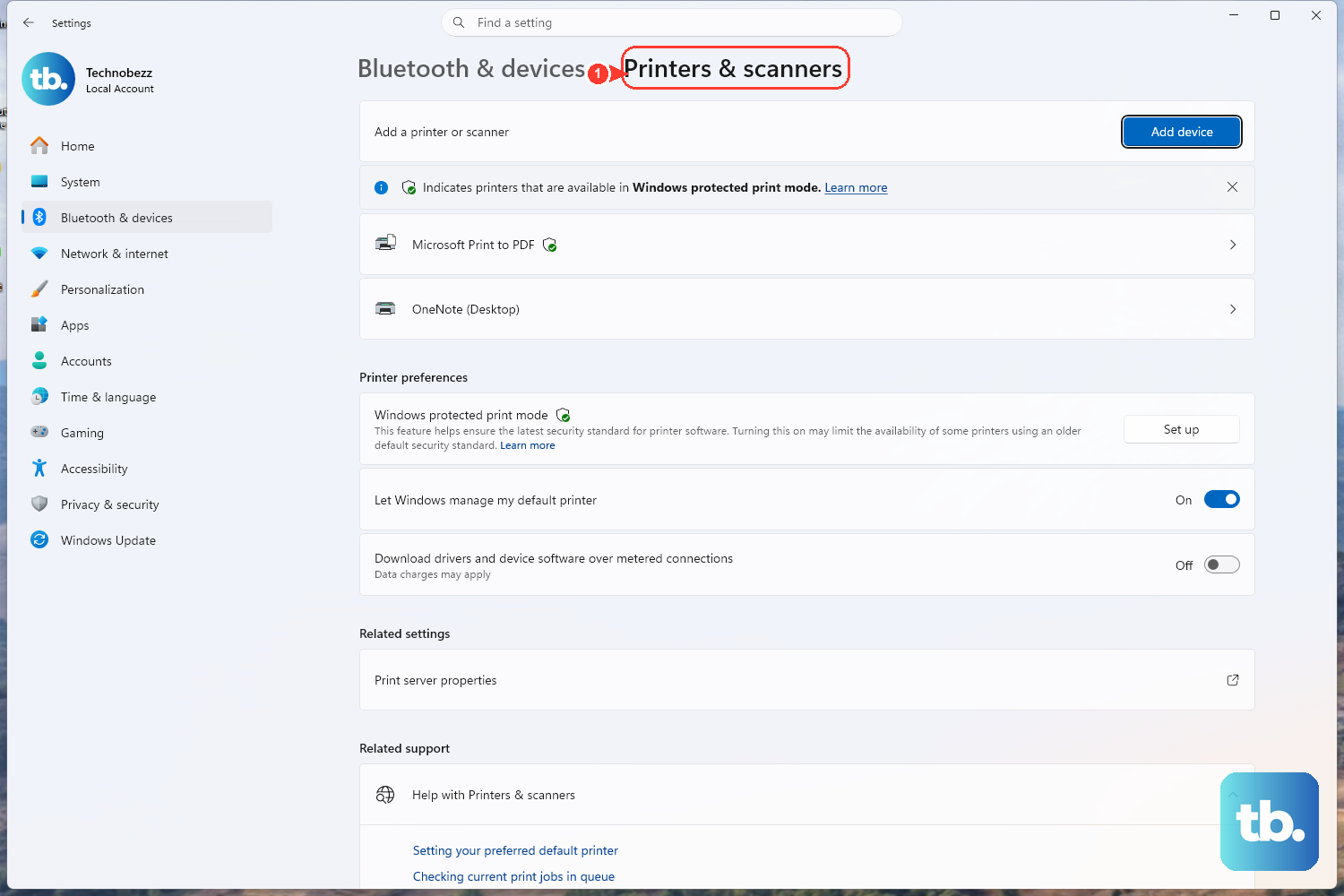Click the Gaming controller icon

[39, 432]
